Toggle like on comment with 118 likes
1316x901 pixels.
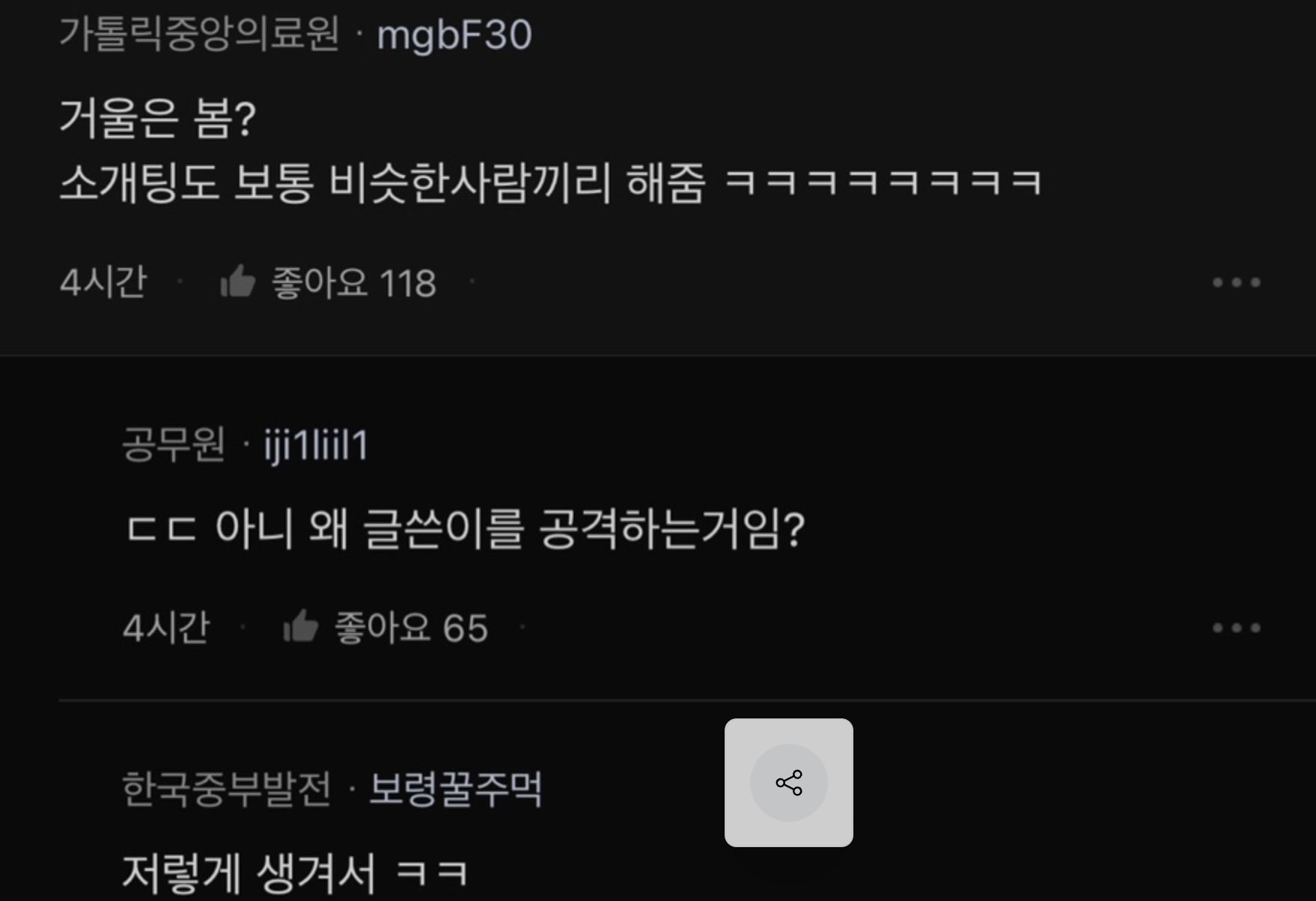coord(328,282)
